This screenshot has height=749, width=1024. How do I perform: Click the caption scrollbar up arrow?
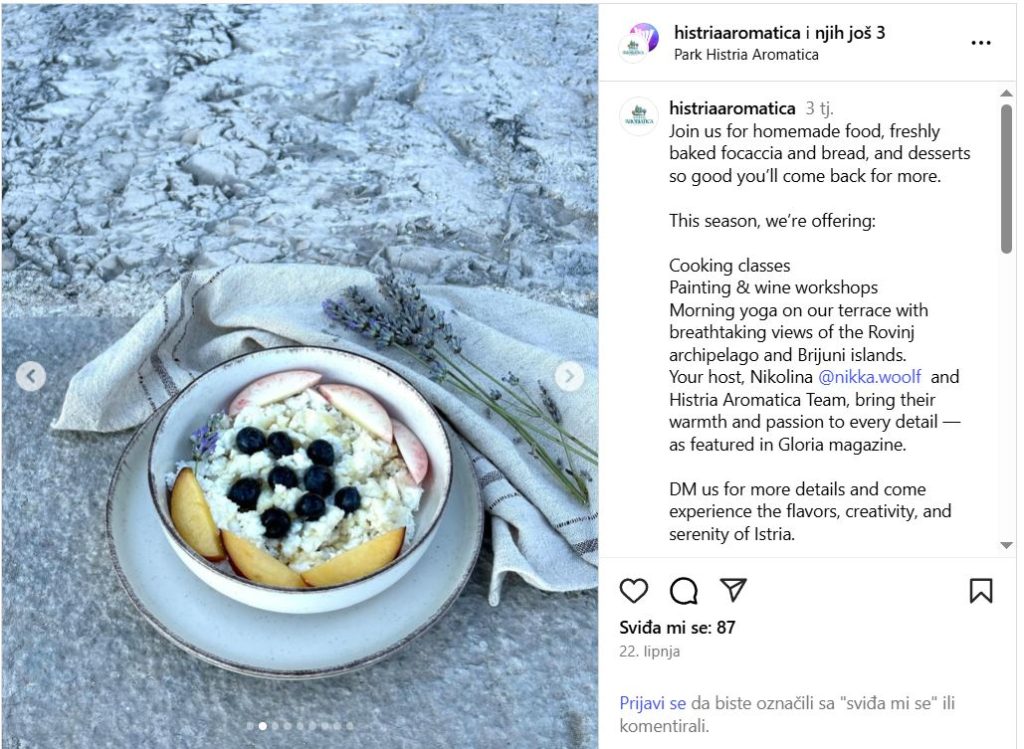pos(1006,93)
